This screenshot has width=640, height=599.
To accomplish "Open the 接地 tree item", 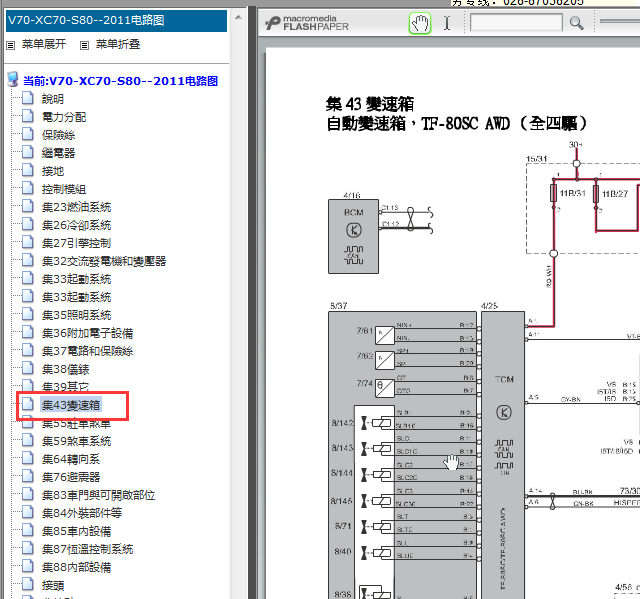I will click(x=53, y=171).
